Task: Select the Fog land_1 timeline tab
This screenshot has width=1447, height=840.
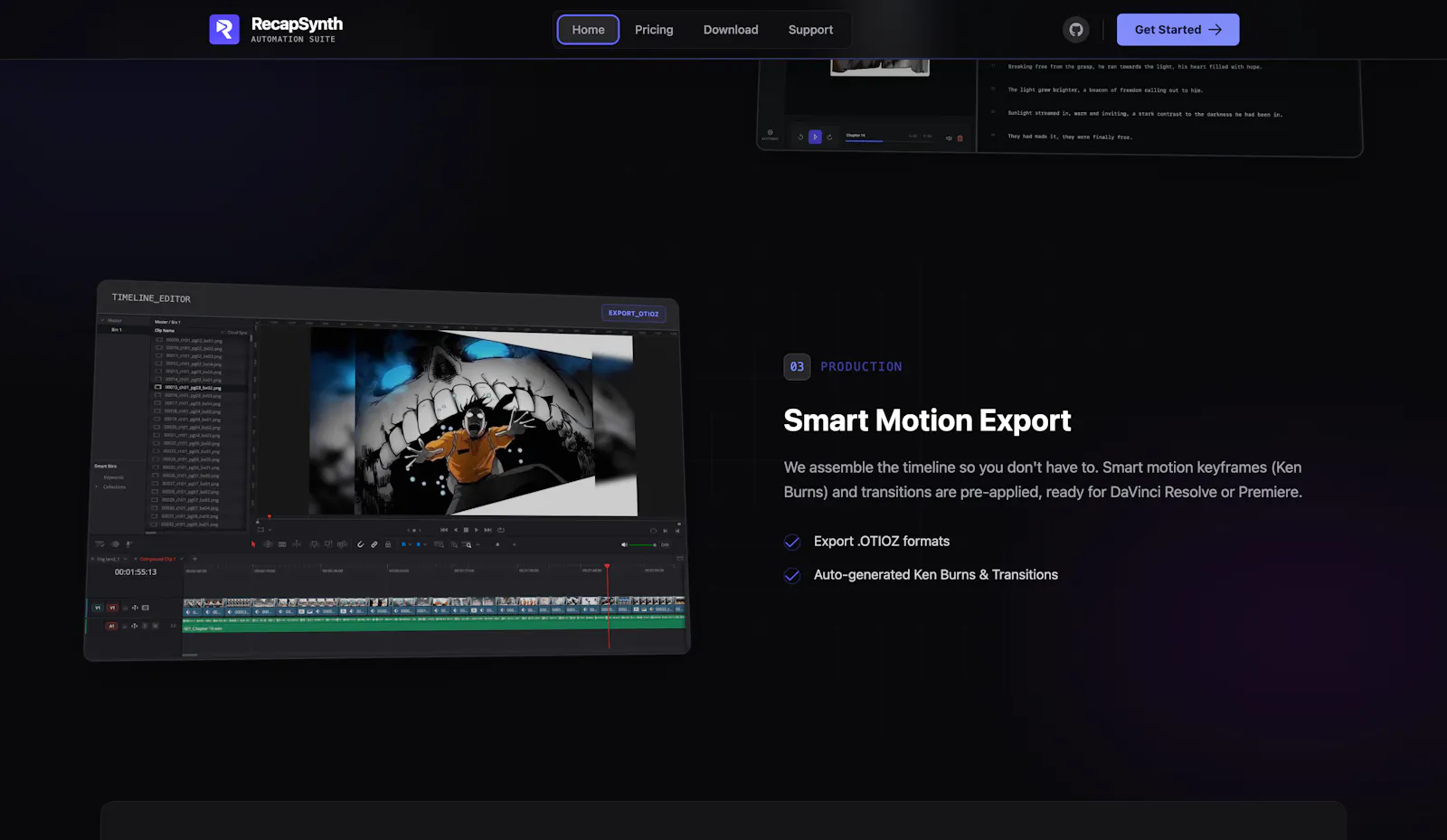Action: coord(109,559)
